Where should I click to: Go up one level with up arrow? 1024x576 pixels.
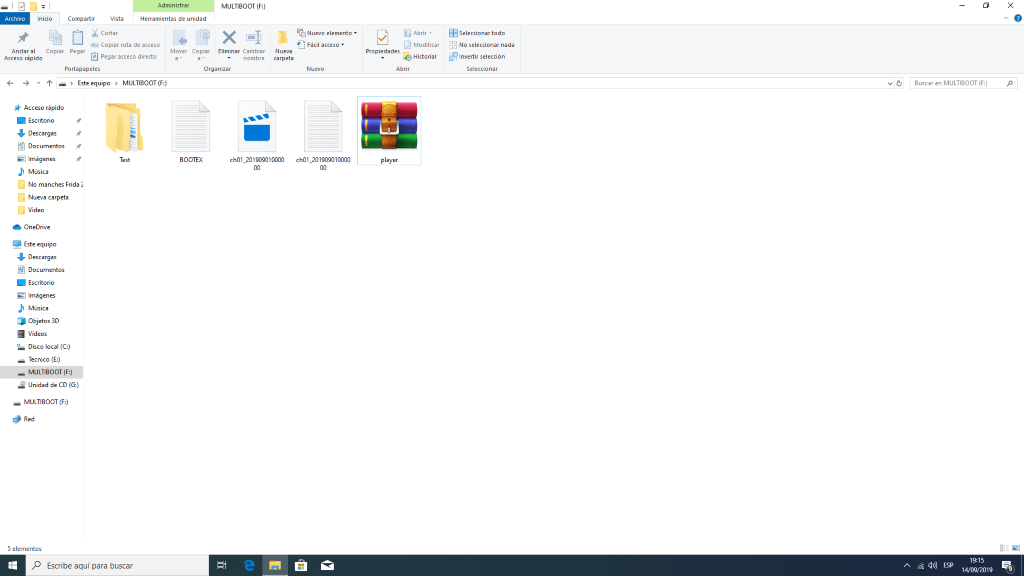coord(50,83)
